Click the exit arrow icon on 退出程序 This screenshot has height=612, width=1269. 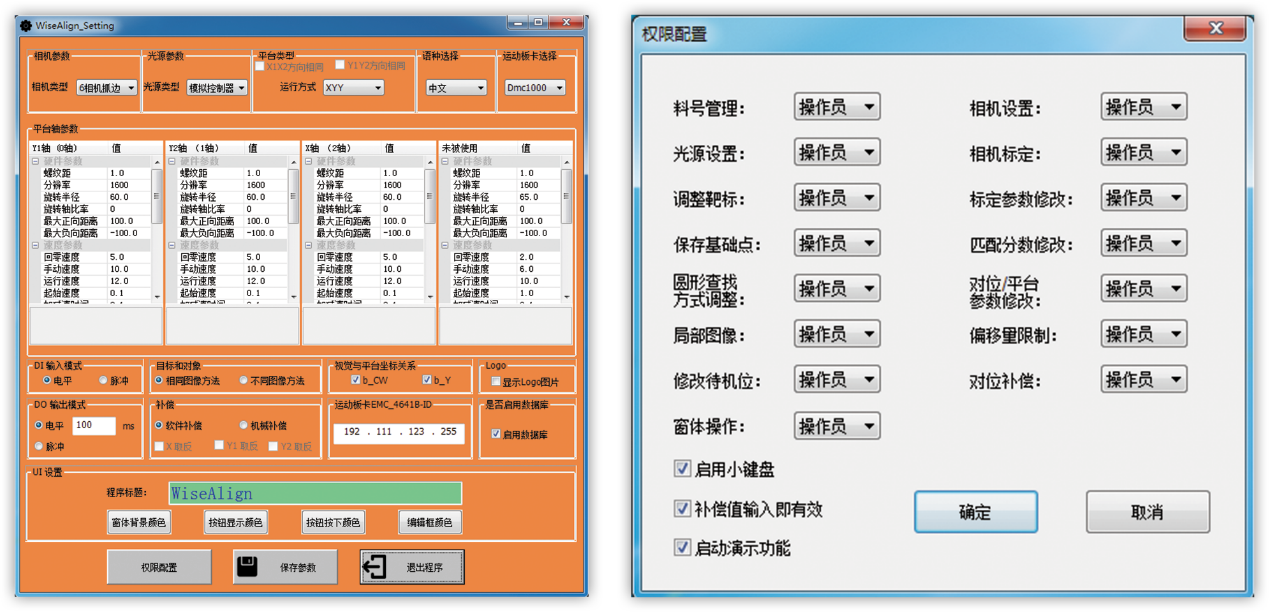click(375, 567)
